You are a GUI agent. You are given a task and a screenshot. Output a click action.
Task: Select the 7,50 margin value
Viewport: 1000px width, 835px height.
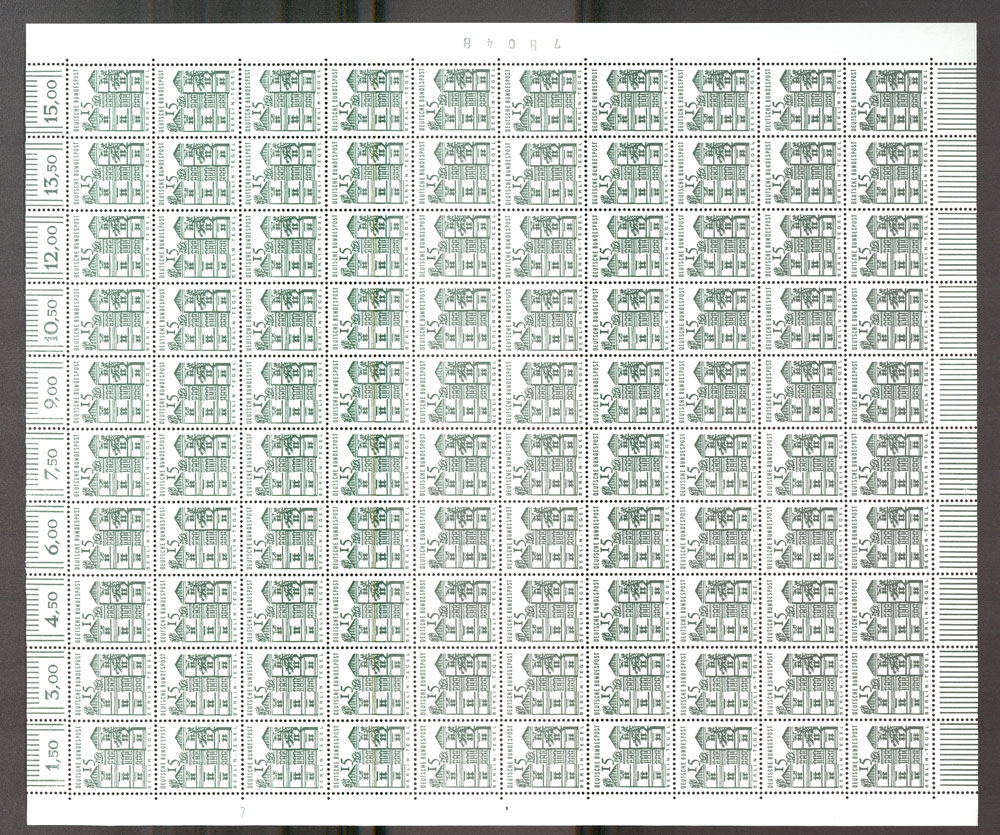pos(51,463)
